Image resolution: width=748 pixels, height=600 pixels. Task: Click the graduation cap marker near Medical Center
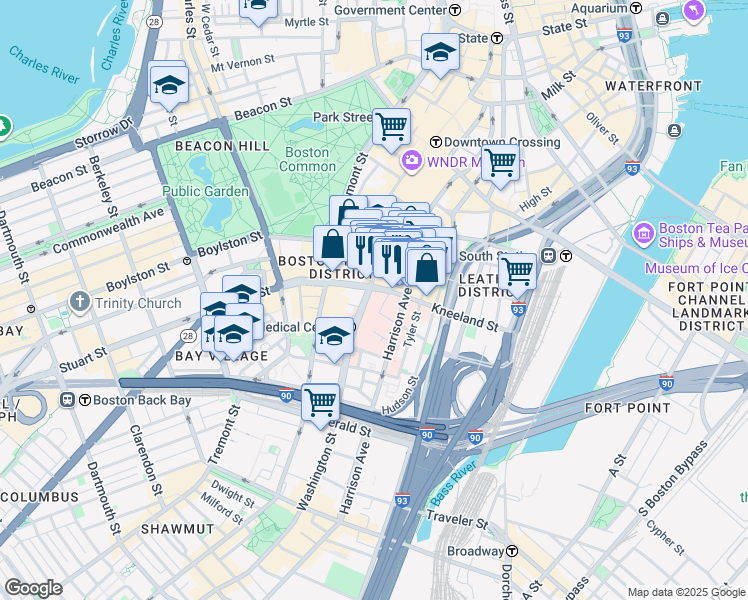[334, 337]
